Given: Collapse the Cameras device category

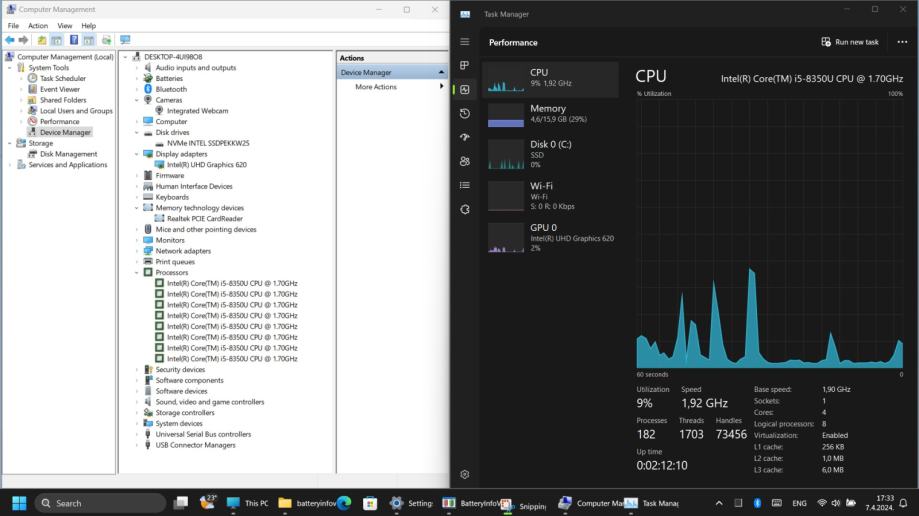Looking at the screenshot, I should pos(137,100).
